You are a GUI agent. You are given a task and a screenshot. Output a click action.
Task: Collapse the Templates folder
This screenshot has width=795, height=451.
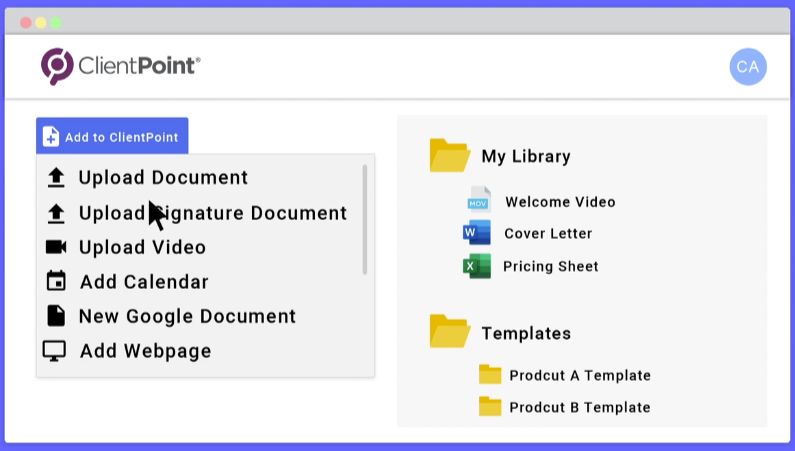450,332
